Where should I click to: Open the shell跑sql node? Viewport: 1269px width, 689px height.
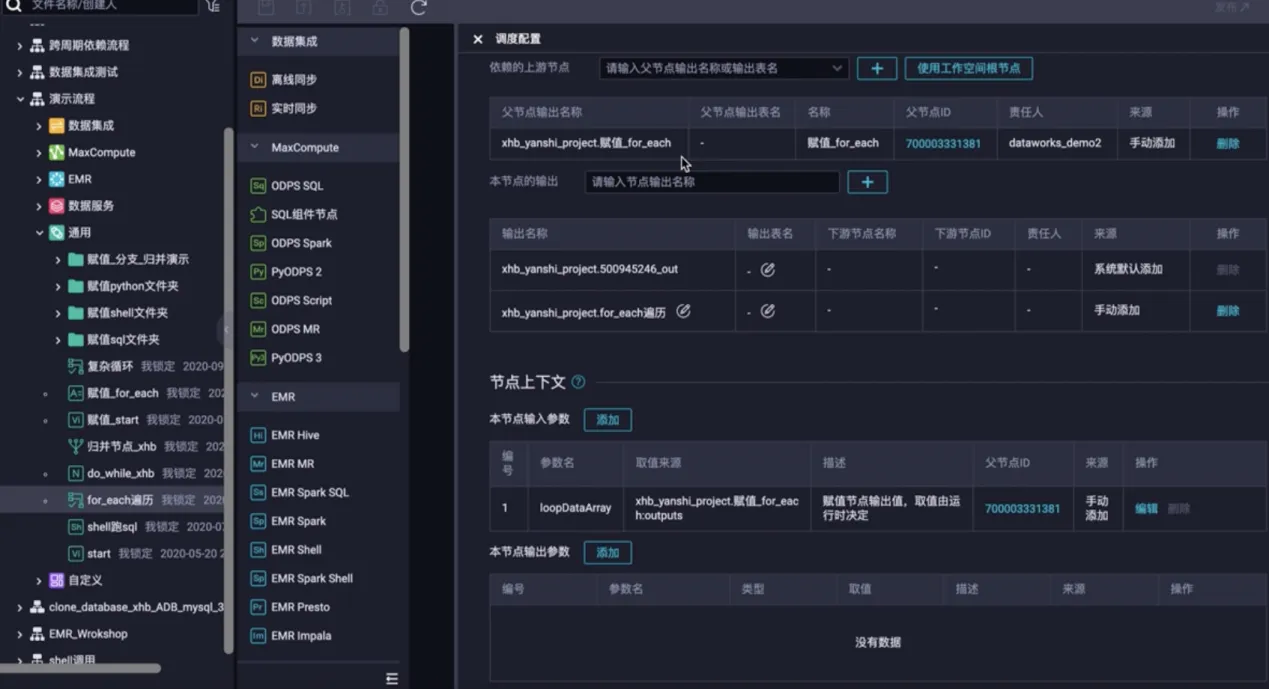coord(112,527)
